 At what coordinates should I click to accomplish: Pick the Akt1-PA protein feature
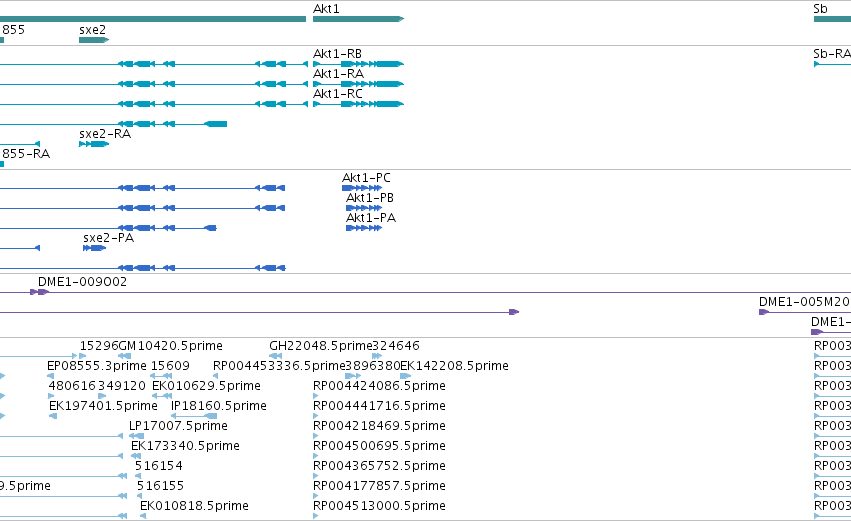click(x=364, y=228)
